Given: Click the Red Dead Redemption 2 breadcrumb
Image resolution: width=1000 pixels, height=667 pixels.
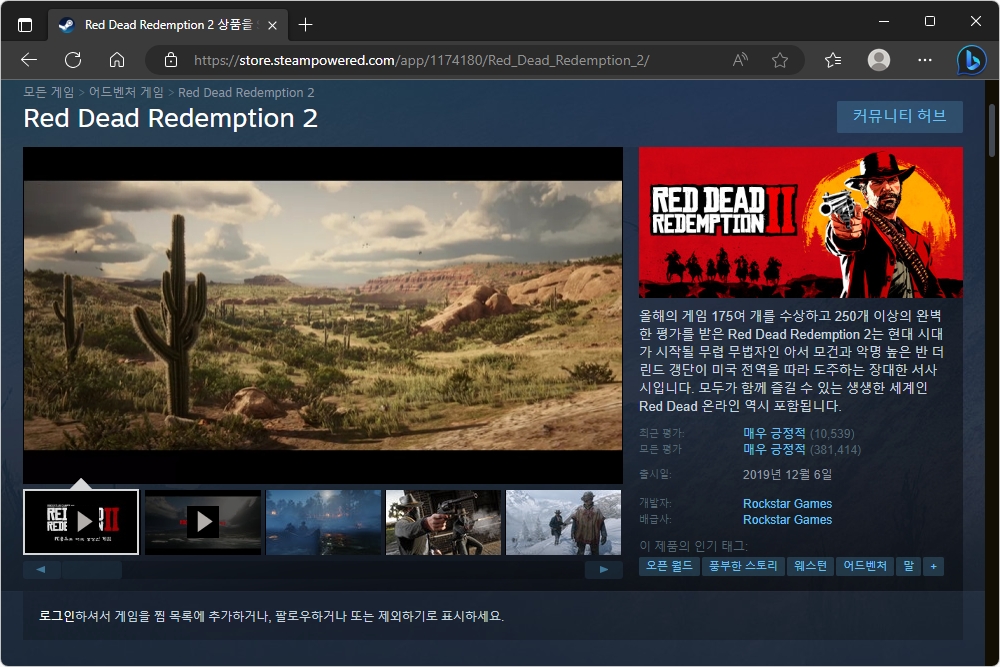Looking at the screenshot, I should click(x=246, y=92).
